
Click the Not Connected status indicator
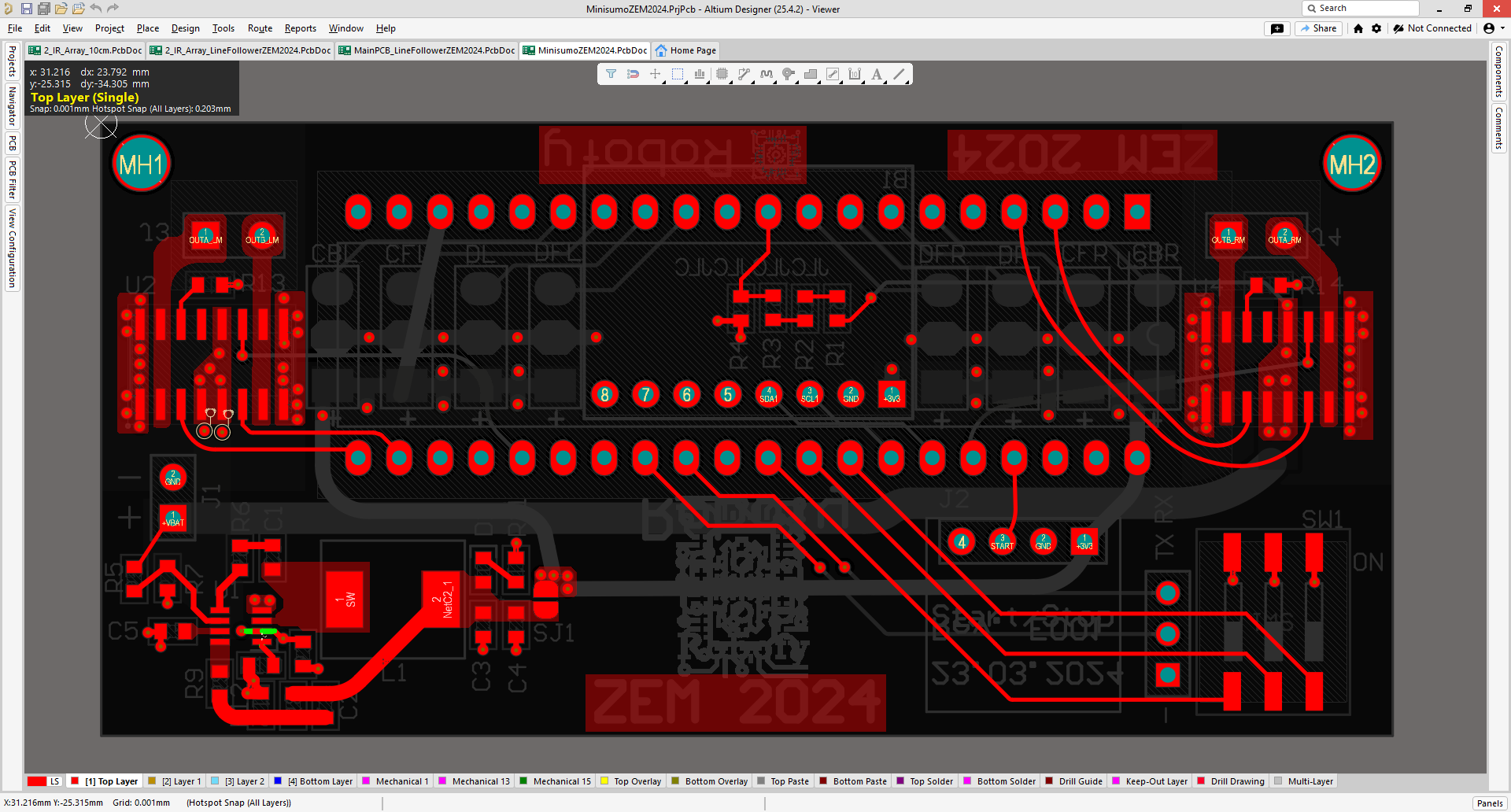pos(1432,28)
